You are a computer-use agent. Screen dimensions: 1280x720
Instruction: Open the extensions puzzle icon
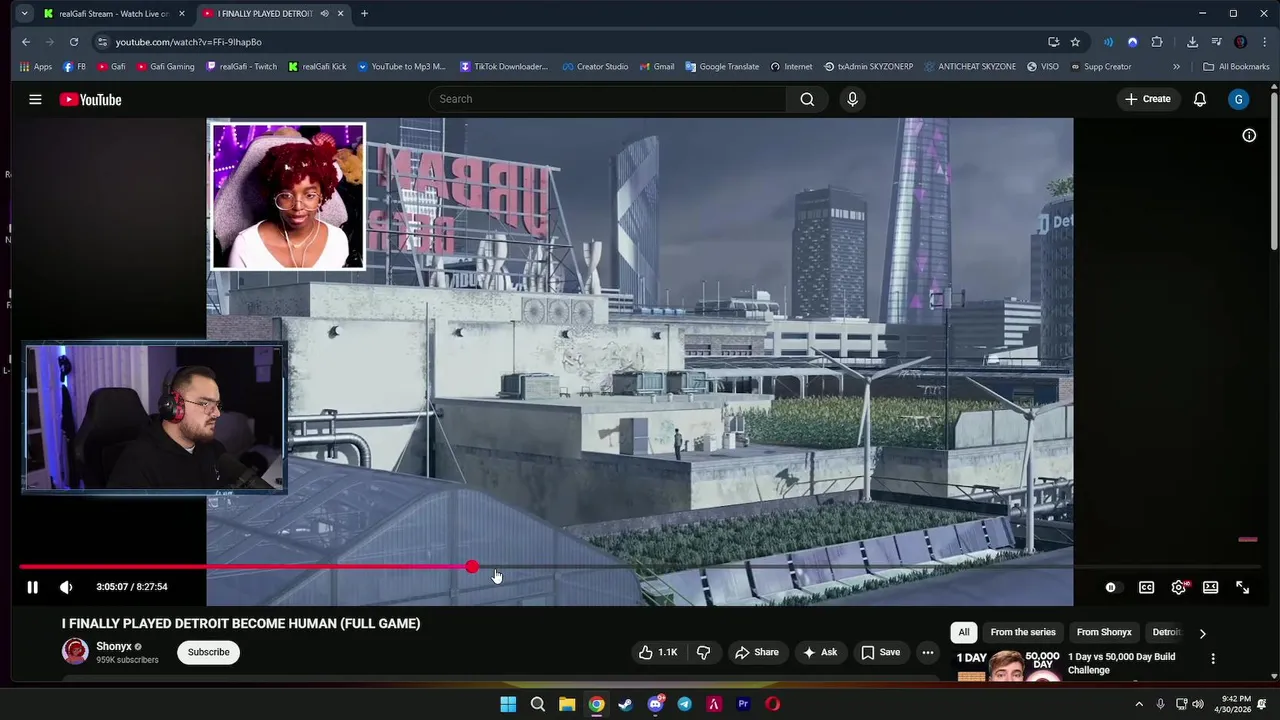point(1157,42)
